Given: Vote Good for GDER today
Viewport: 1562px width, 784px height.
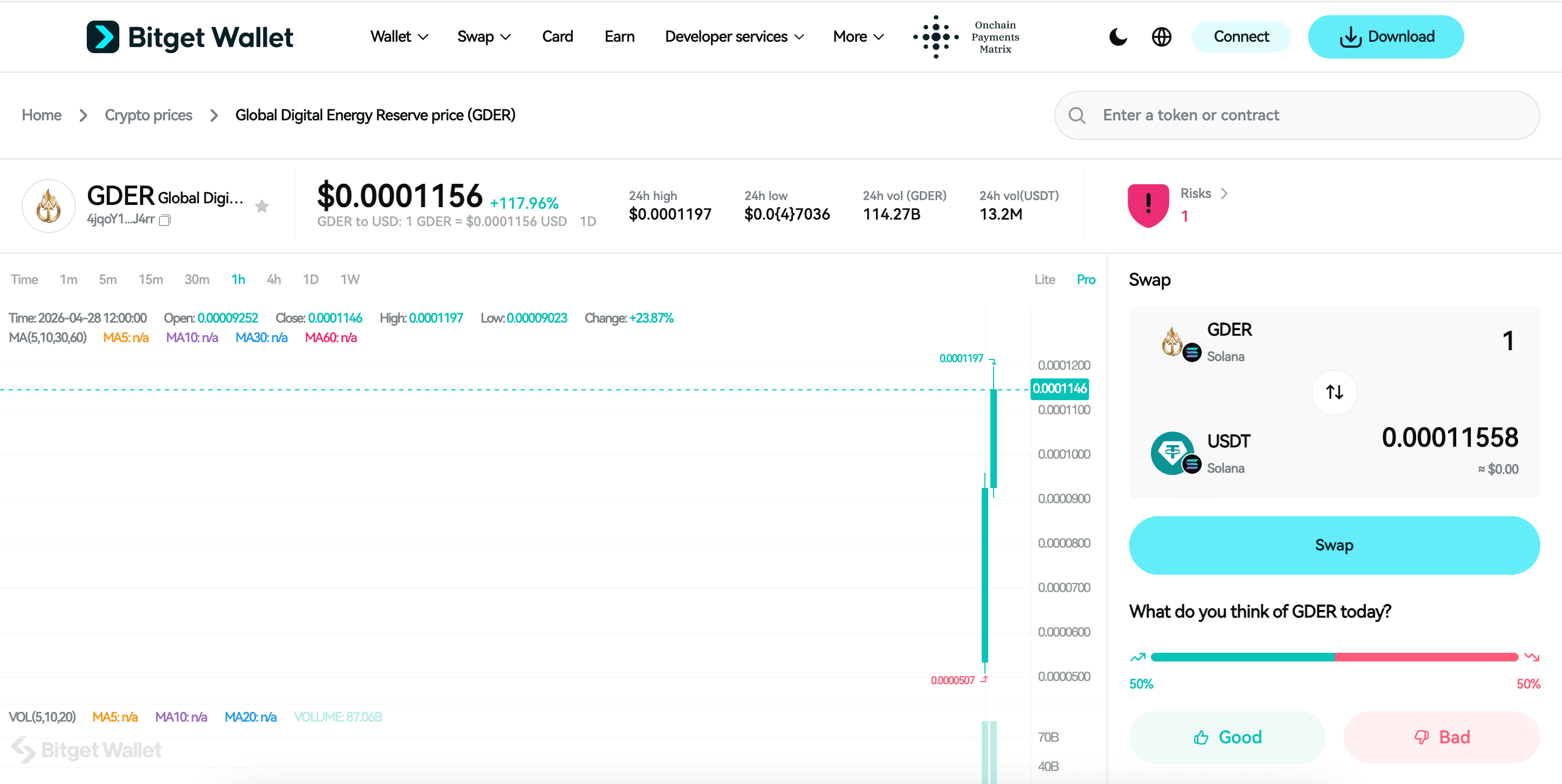Looking at the screenshot, I should [x=1227, y=737].
